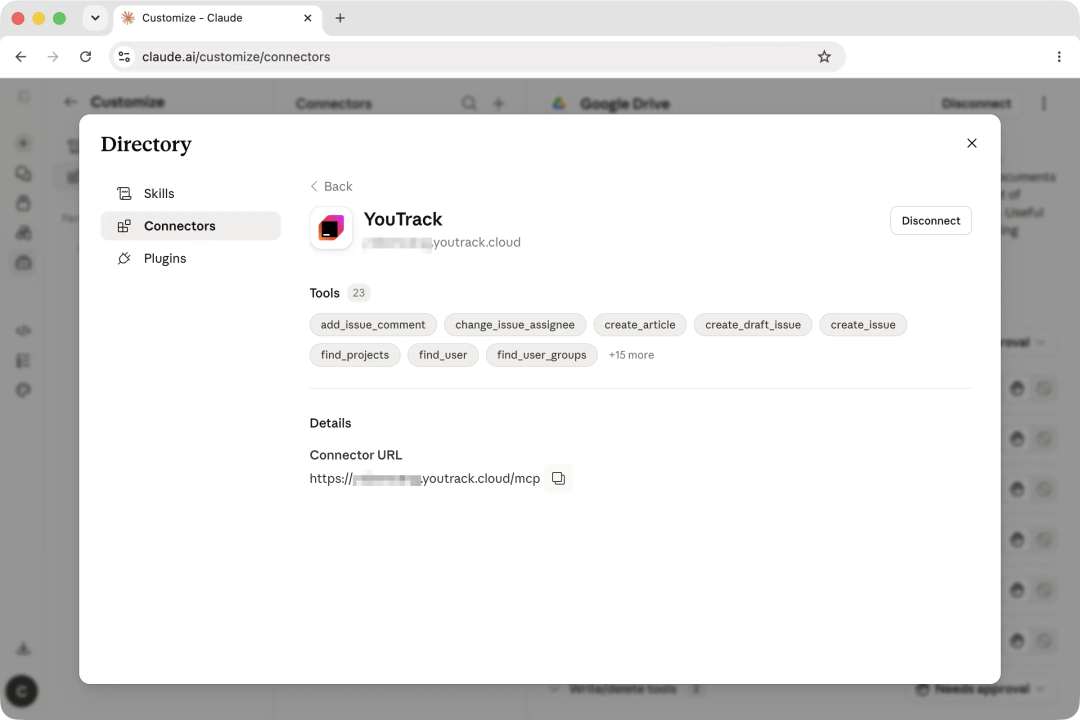
Task: Click the Tools count badge 23
Action: (x=358, y=293)
